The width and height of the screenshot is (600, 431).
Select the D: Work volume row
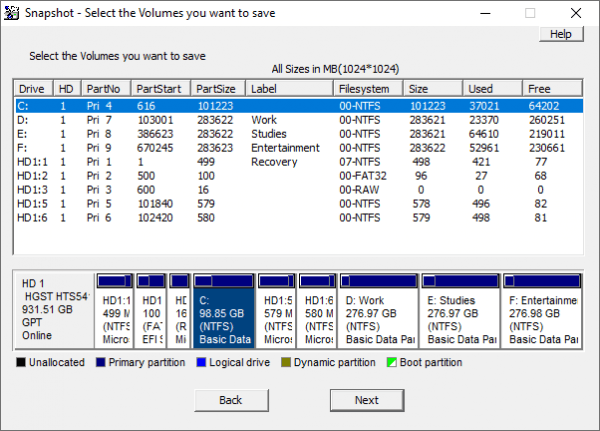point(299,120)
